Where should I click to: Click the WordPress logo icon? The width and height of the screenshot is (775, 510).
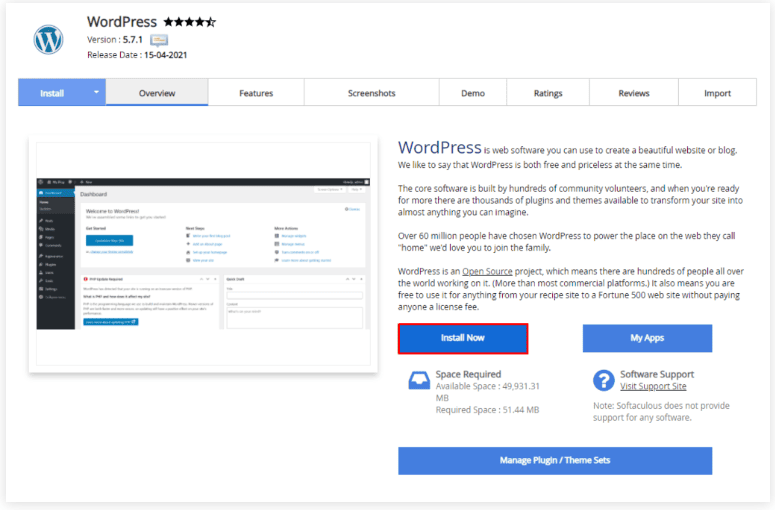[x=48, y=40]
